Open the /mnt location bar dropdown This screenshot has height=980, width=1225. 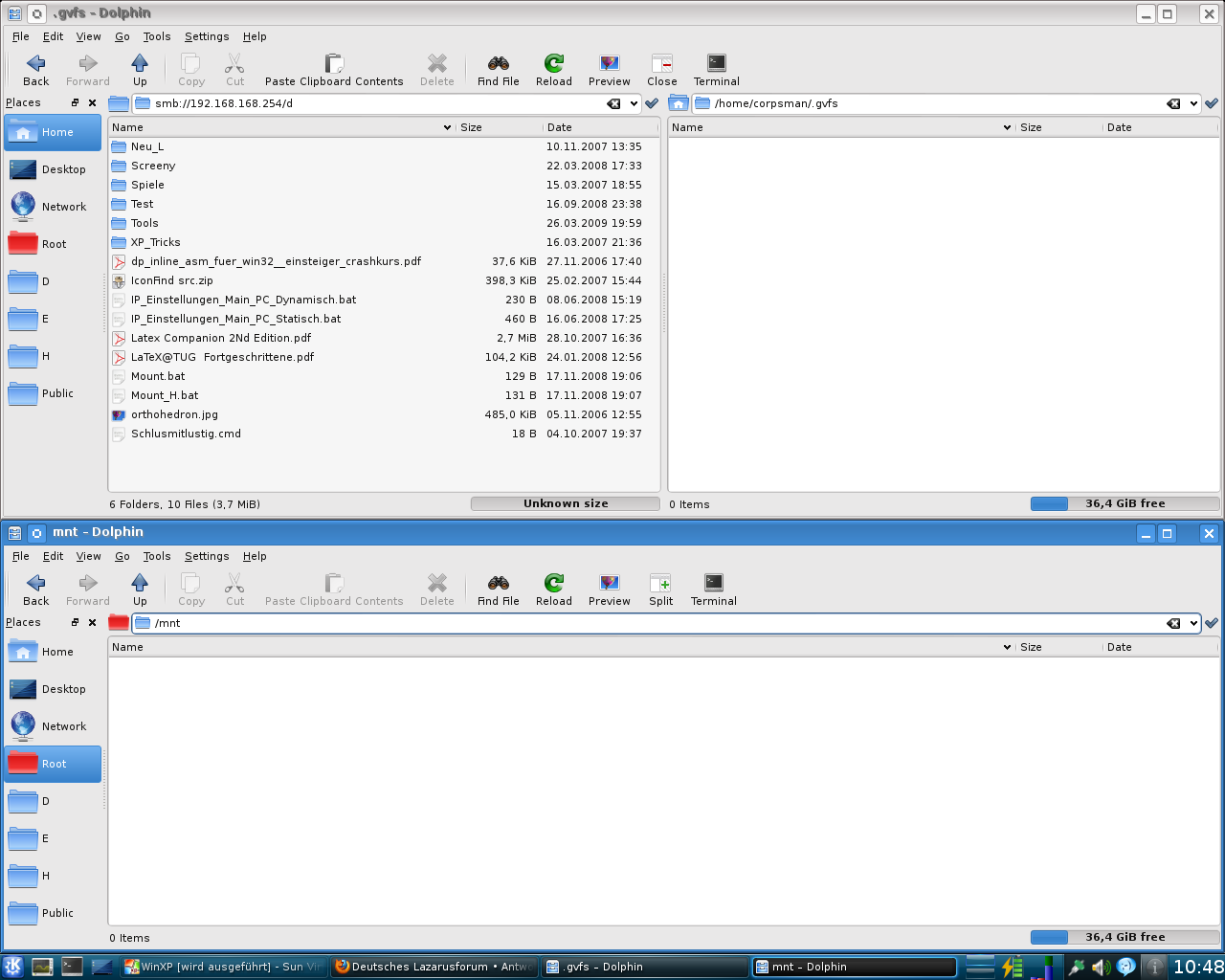pyautogui.click(x=1193, y=623)
